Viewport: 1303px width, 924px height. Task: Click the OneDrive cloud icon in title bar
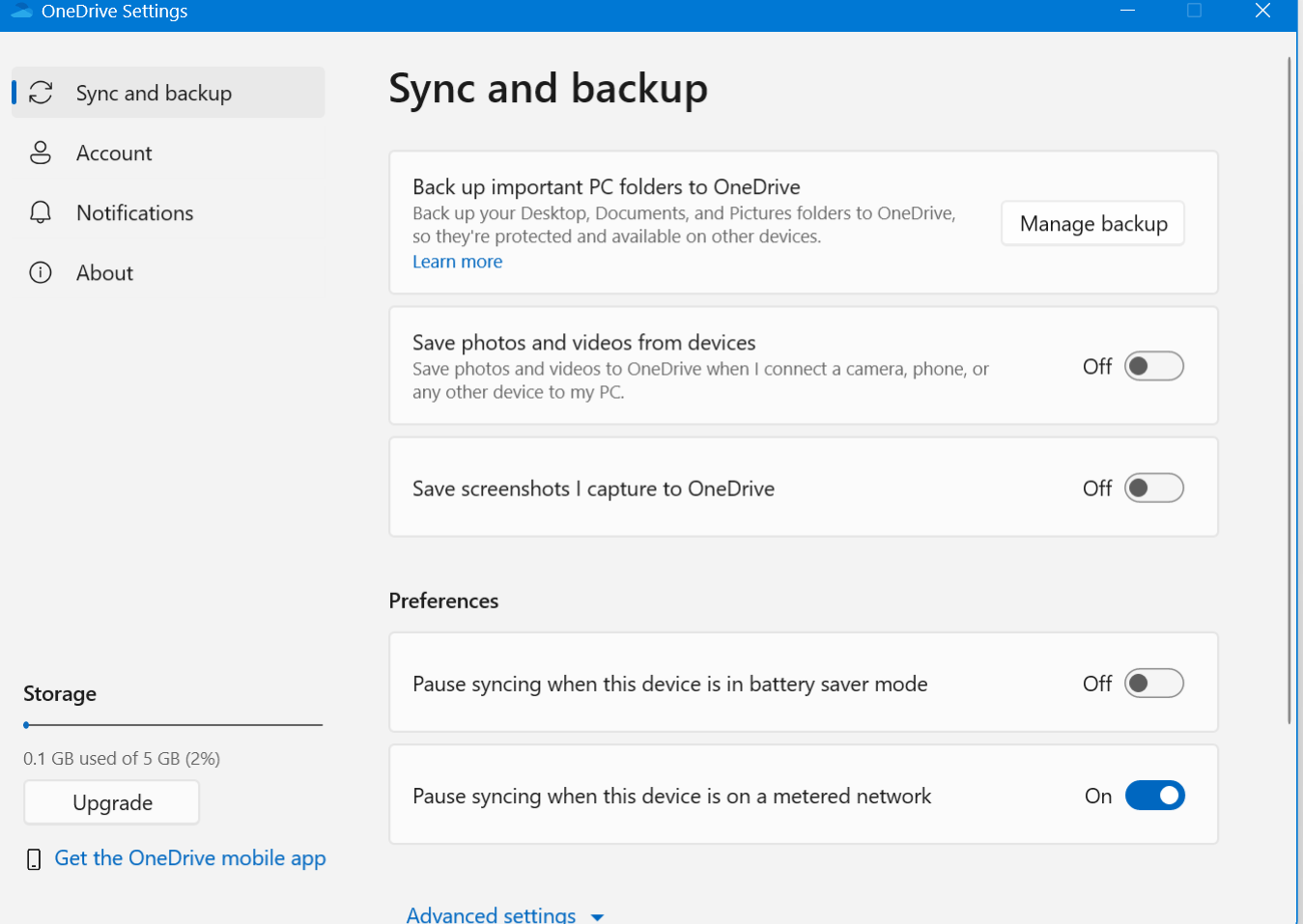point(21,11)
